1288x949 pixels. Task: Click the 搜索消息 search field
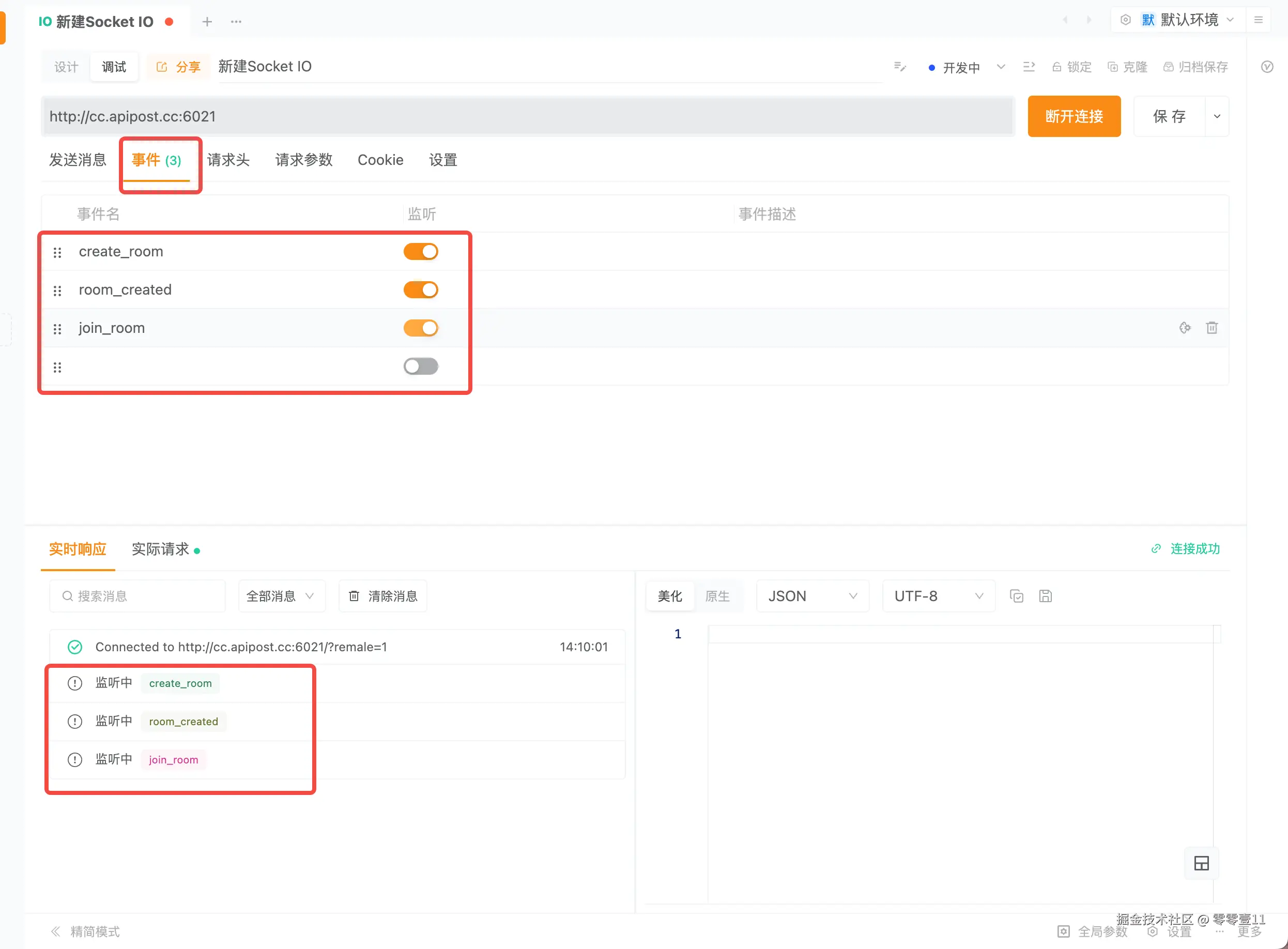138,596
